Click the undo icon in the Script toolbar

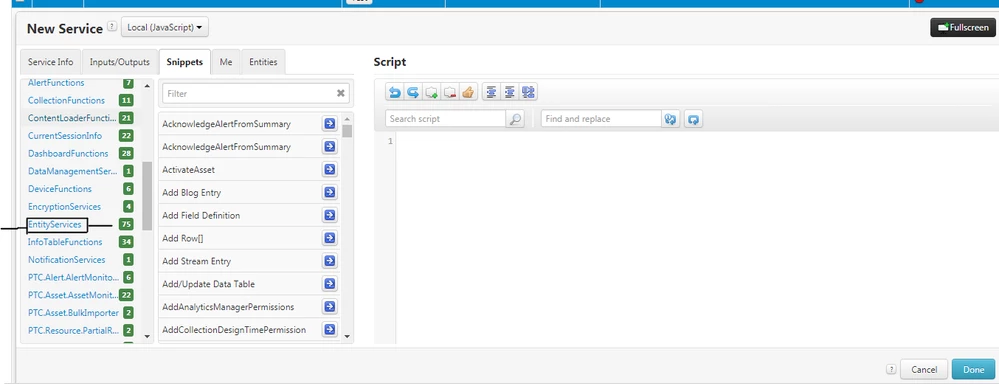(x=394, y=92)
